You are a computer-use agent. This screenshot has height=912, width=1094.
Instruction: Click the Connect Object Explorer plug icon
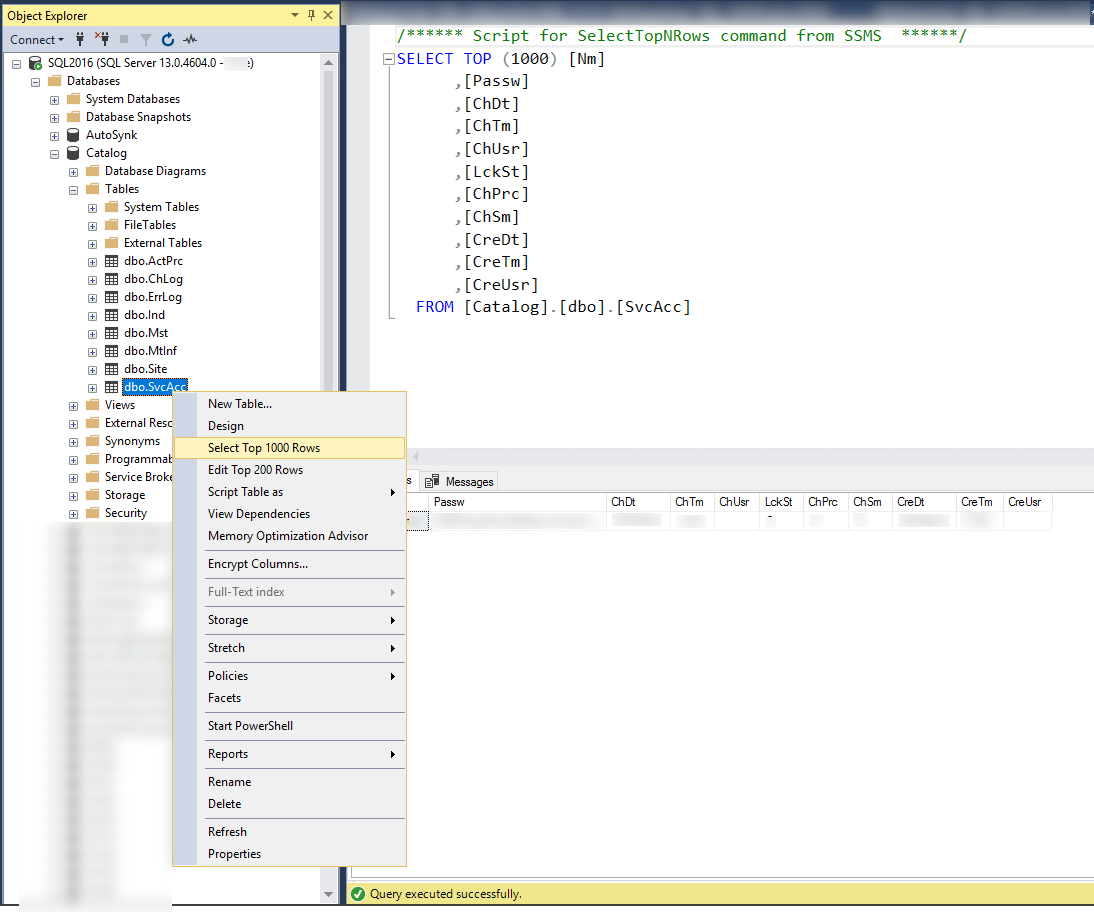[80, 40]
